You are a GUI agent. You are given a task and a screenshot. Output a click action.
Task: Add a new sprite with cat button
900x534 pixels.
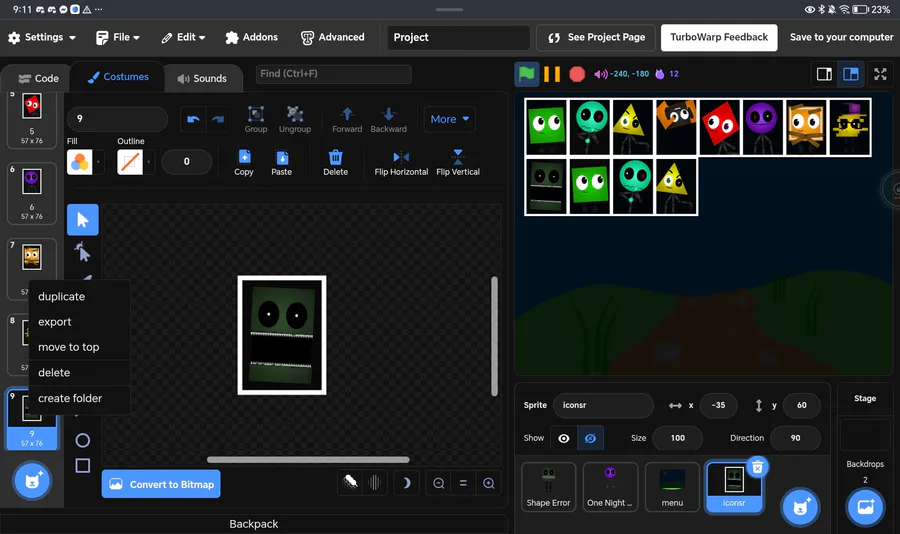click(x=800, y=507)
